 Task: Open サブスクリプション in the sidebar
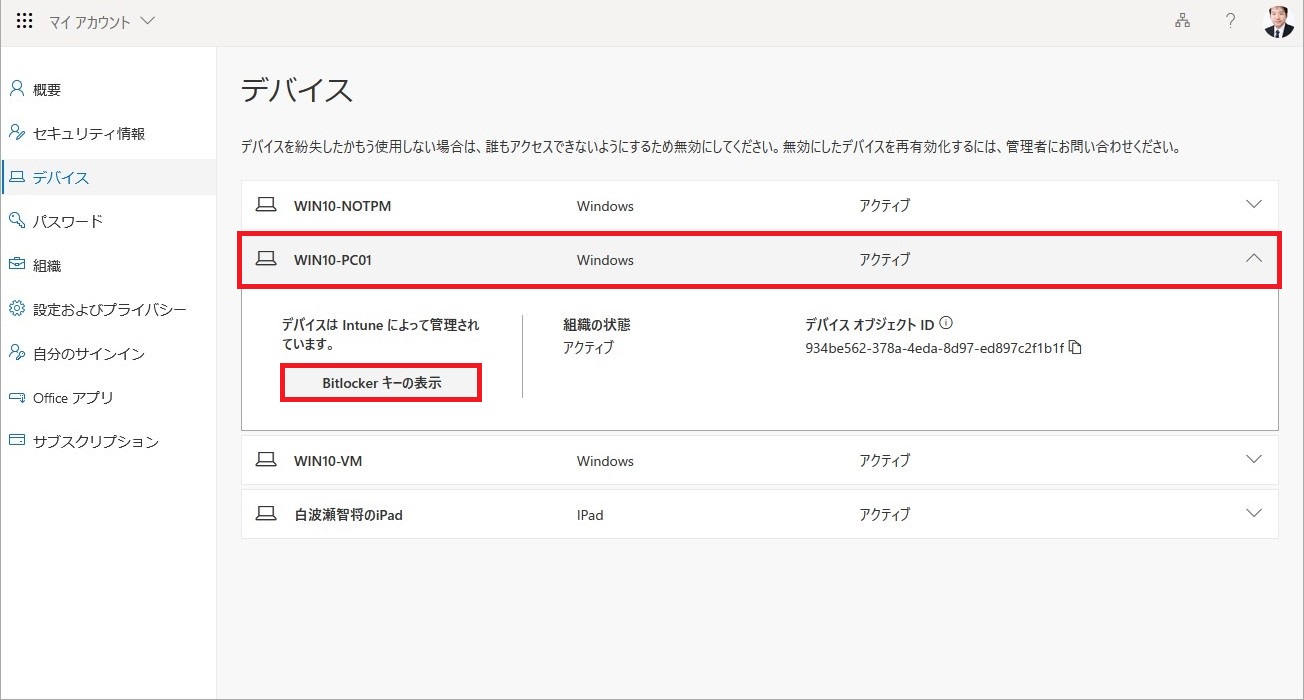(x=108, y=441)
